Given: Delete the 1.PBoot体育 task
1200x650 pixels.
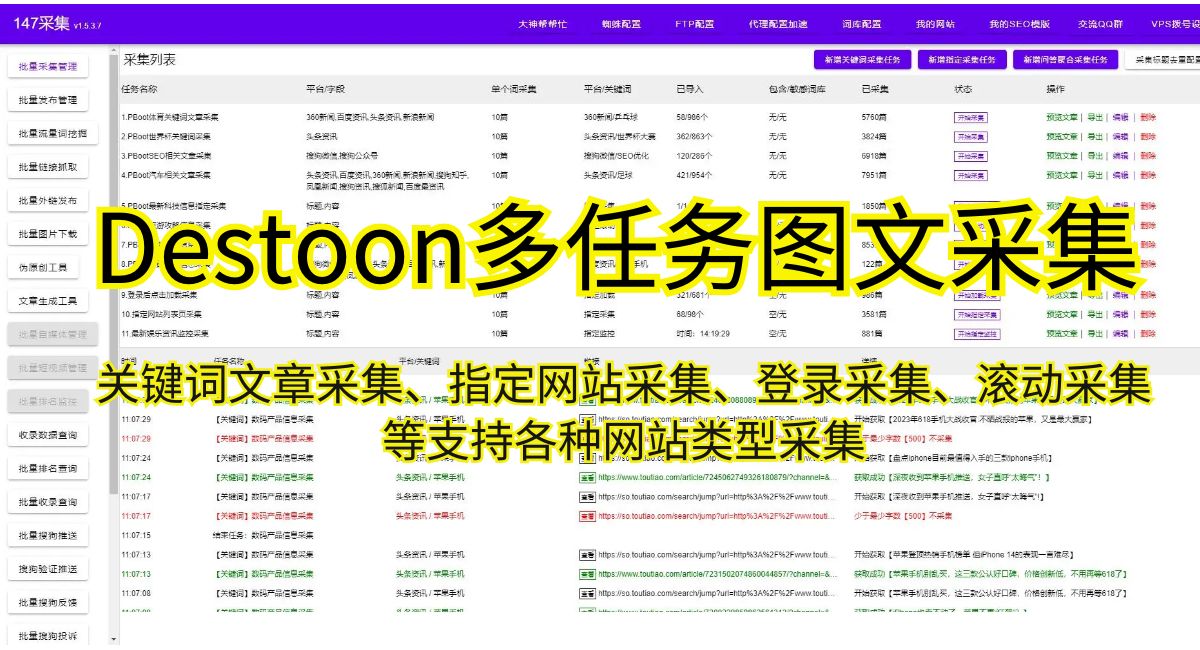Looking at the screenshot, I should click(x=1147, y=117).
